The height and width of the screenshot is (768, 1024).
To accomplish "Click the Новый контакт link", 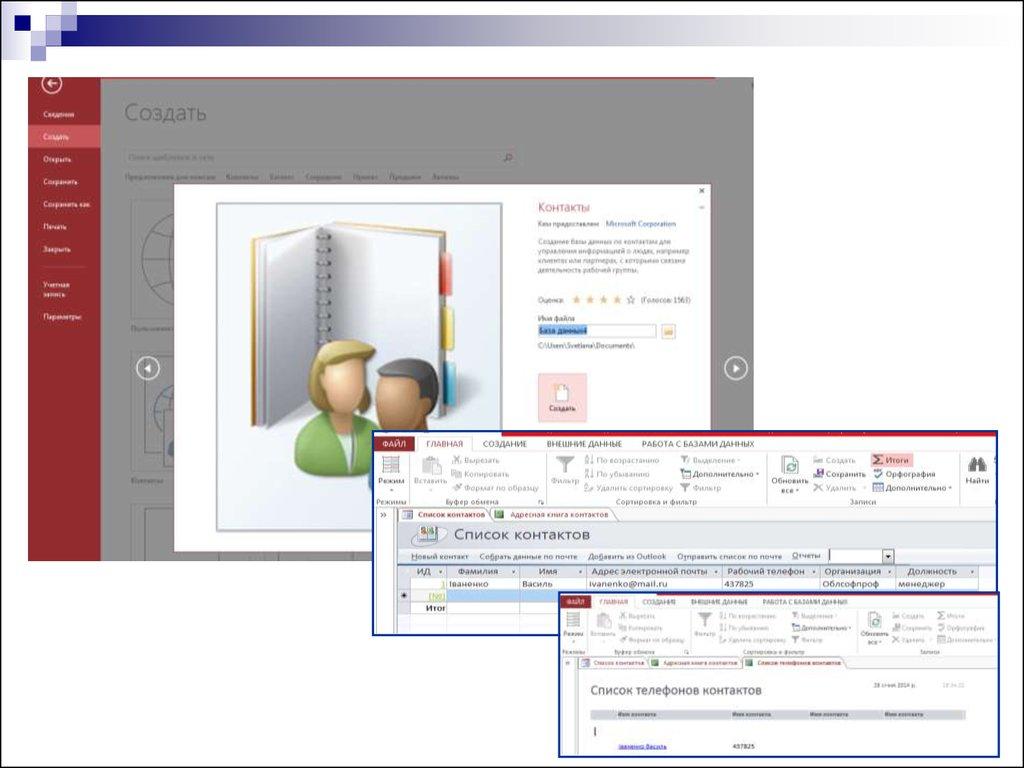I will click(x=440, y=556).
